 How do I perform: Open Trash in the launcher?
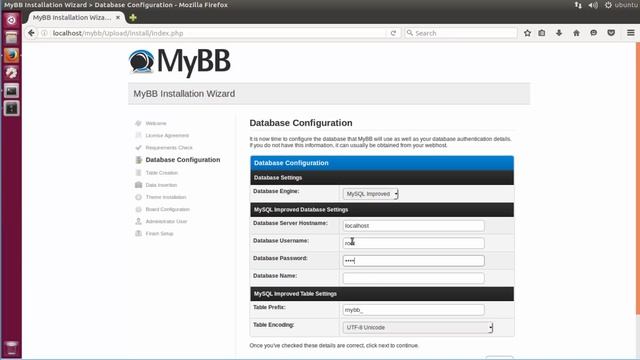(x=11, y=348)
